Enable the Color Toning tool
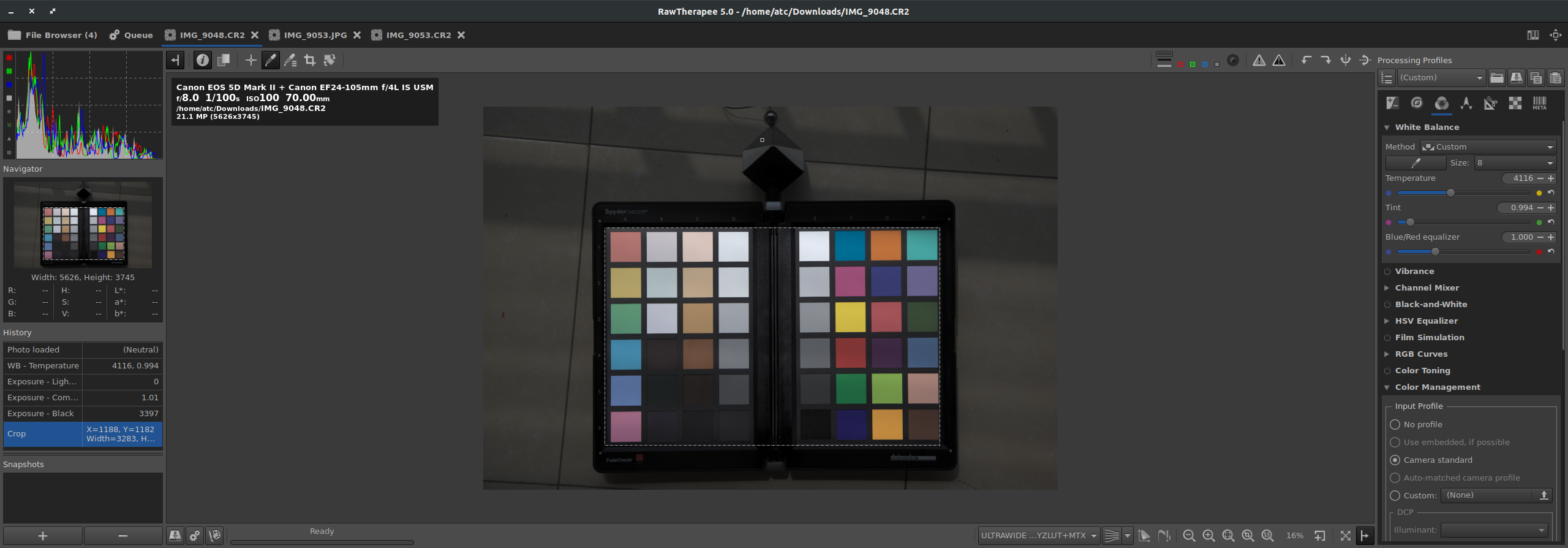This screenshot has width=1568, height=548. pyautogui.click(x=1387, y=371)
